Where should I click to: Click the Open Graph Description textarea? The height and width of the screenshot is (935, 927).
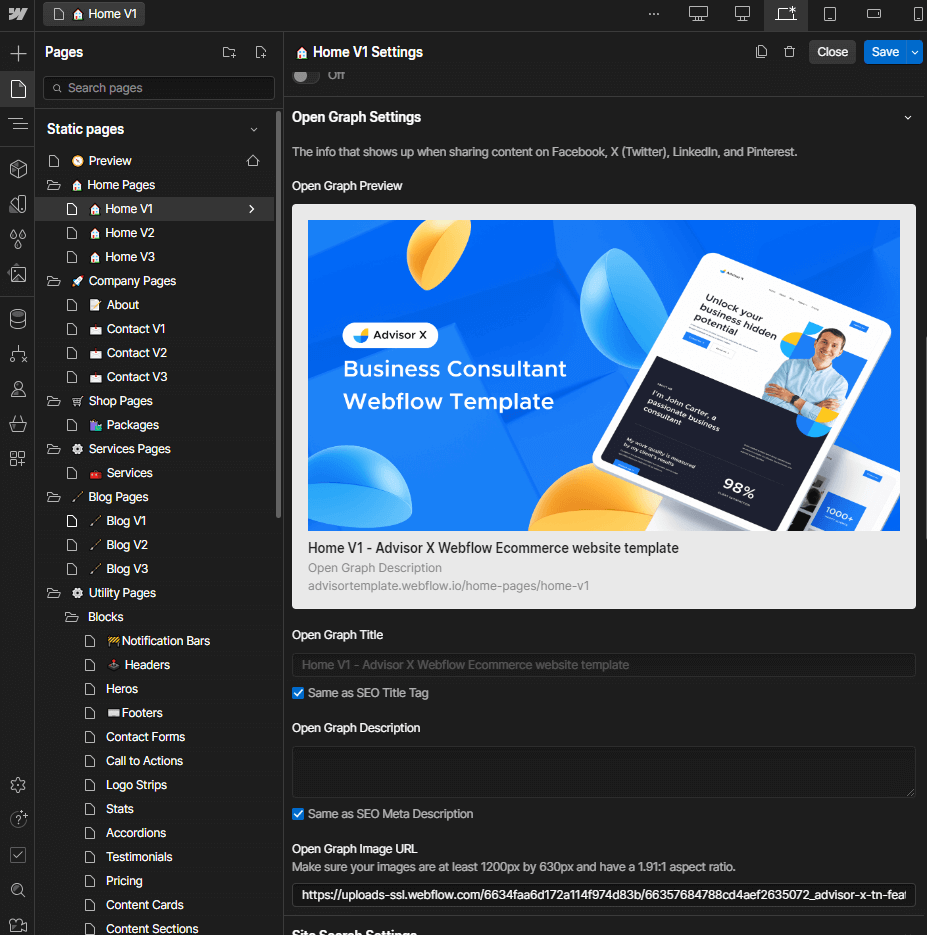(x=603, y=772)
